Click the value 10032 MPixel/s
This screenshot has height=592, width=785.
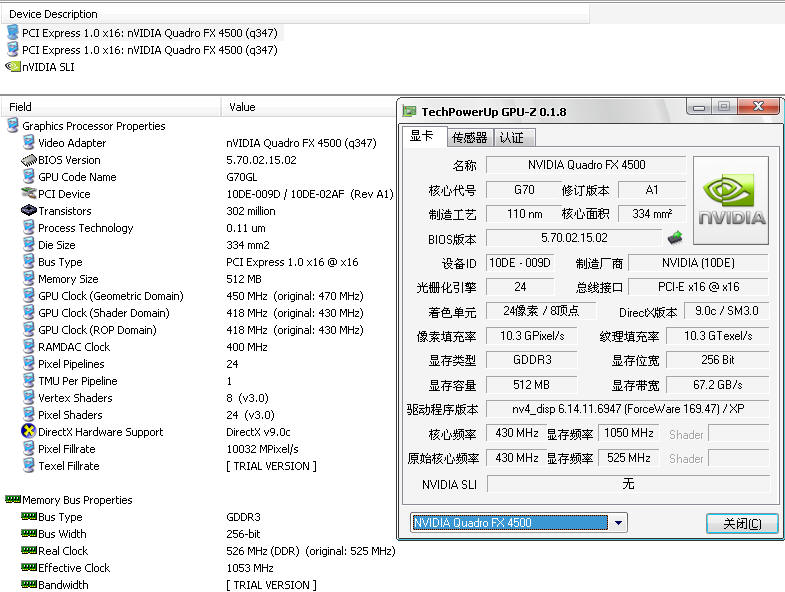click(262, 449)
